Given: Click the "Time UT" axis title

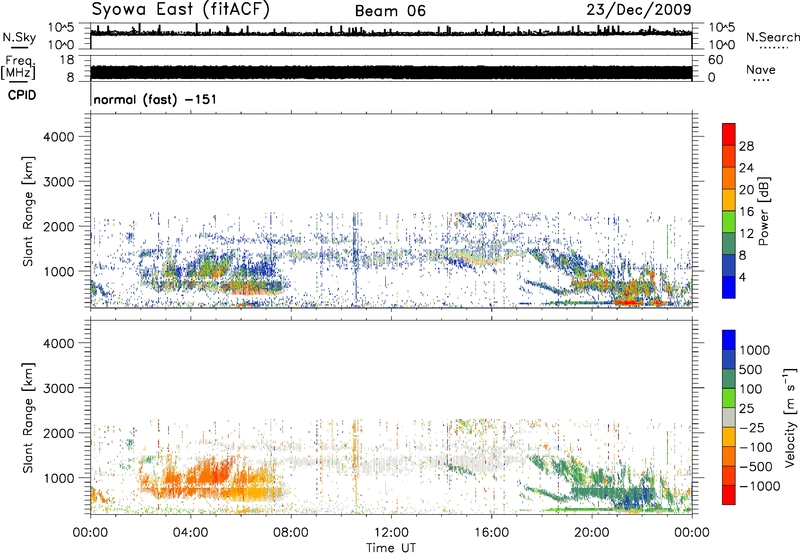Looking at the screenshot, I should coord(391,548).
